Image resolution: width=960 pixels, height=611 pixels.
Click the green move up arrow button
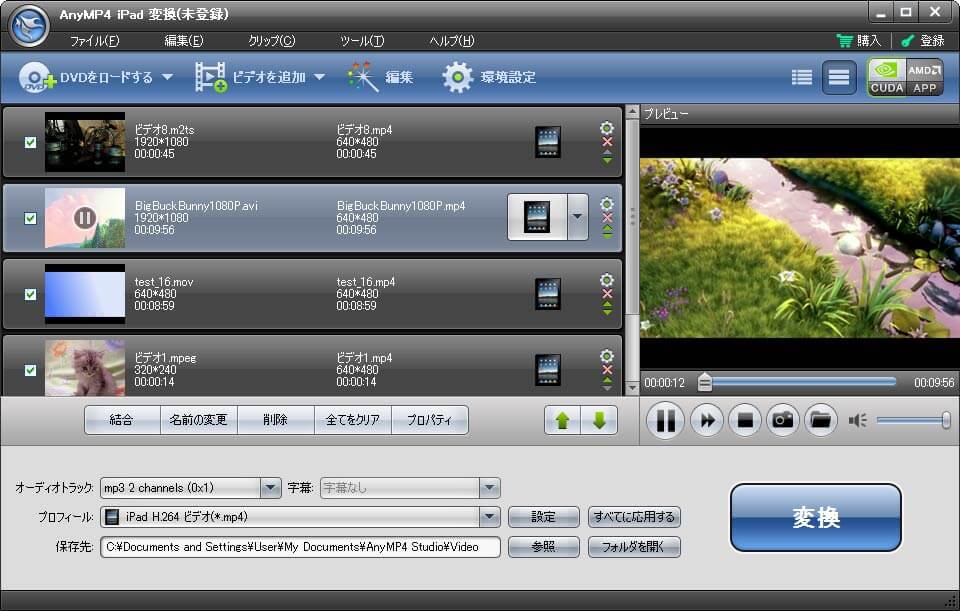point(562,420)
